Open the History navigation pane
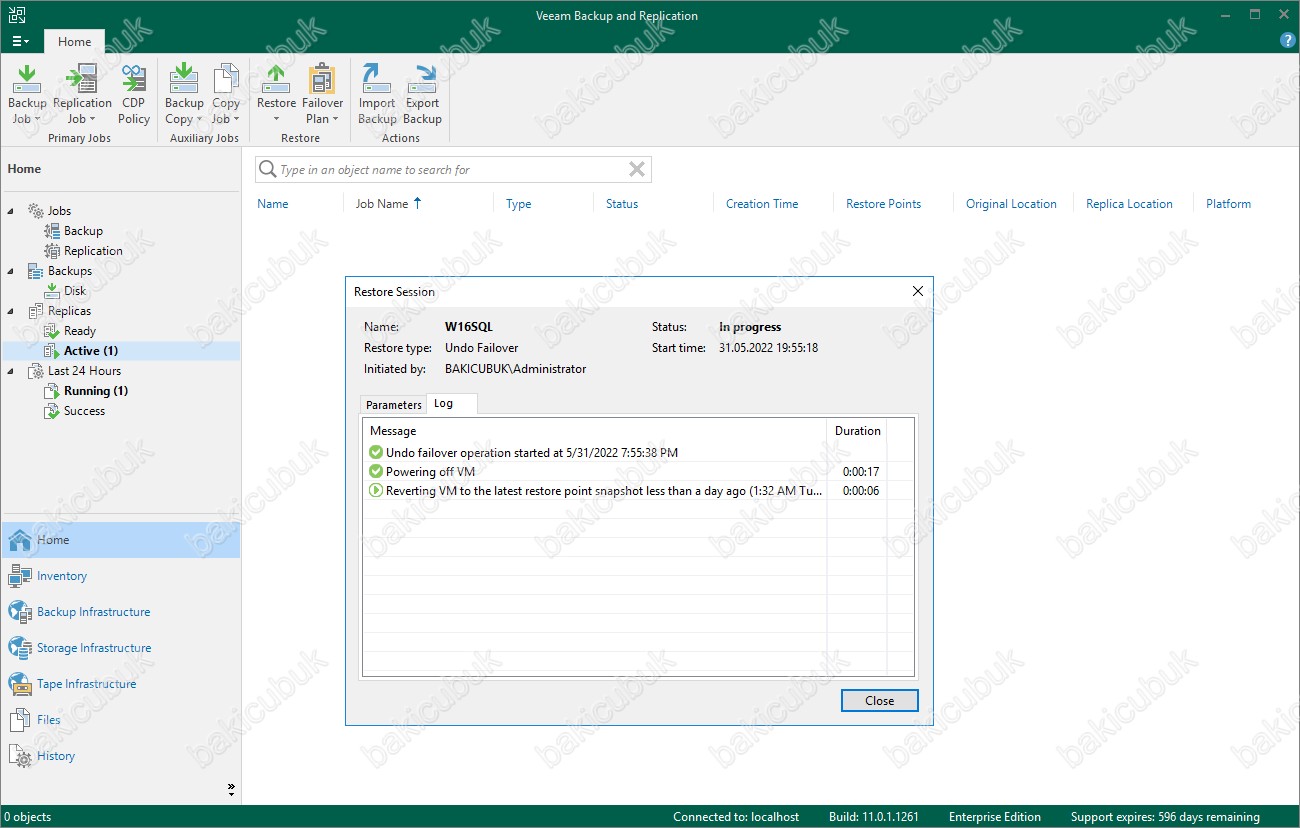 (x=120, y=756)
